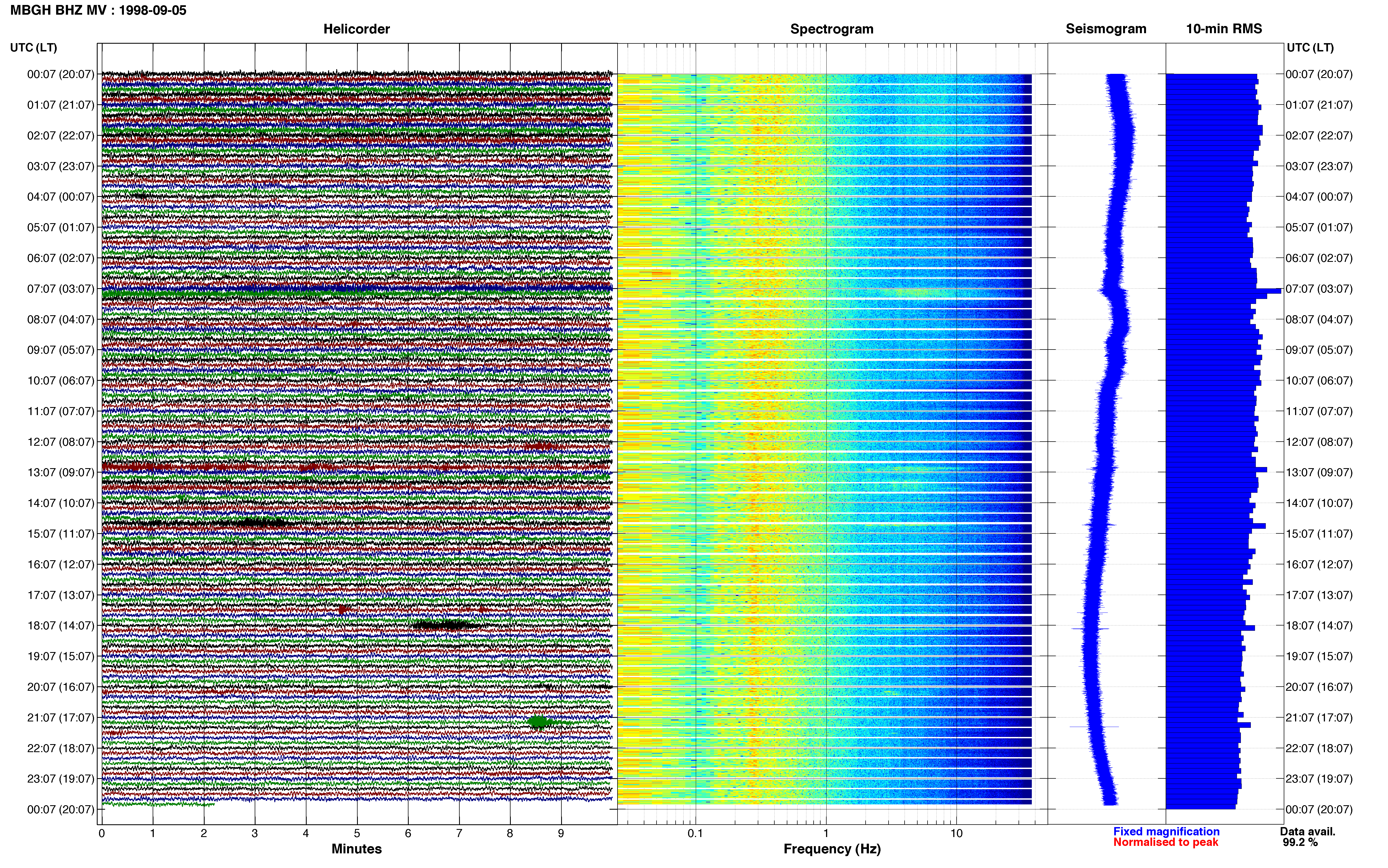Select the 'Fixed magnification' legend text
Viewport: 1388px width, 868px height.
1166,831
